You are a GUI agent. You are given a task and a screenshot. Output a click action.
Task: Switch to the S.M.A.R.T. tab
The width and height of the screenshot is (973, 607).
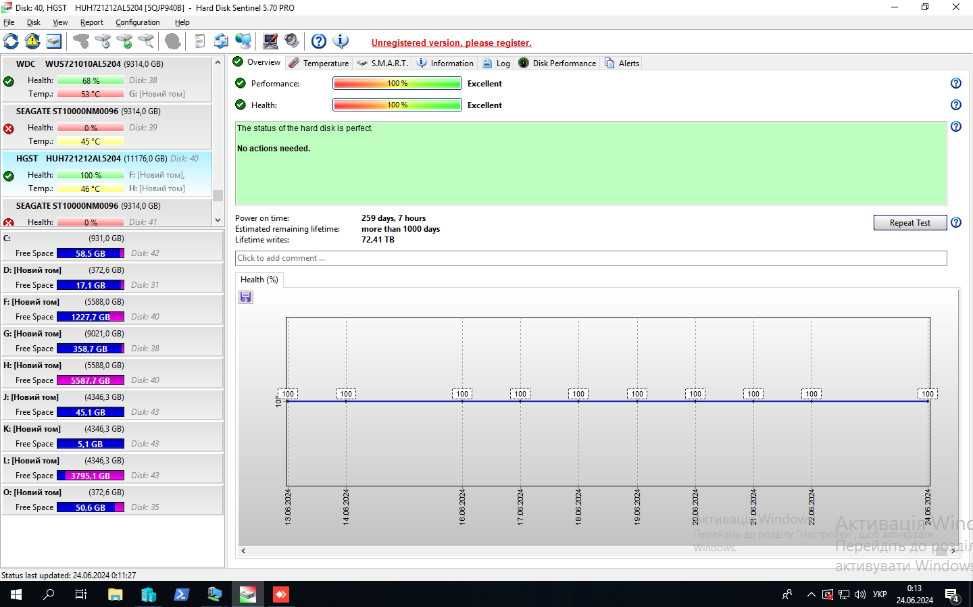coord(383,63)
